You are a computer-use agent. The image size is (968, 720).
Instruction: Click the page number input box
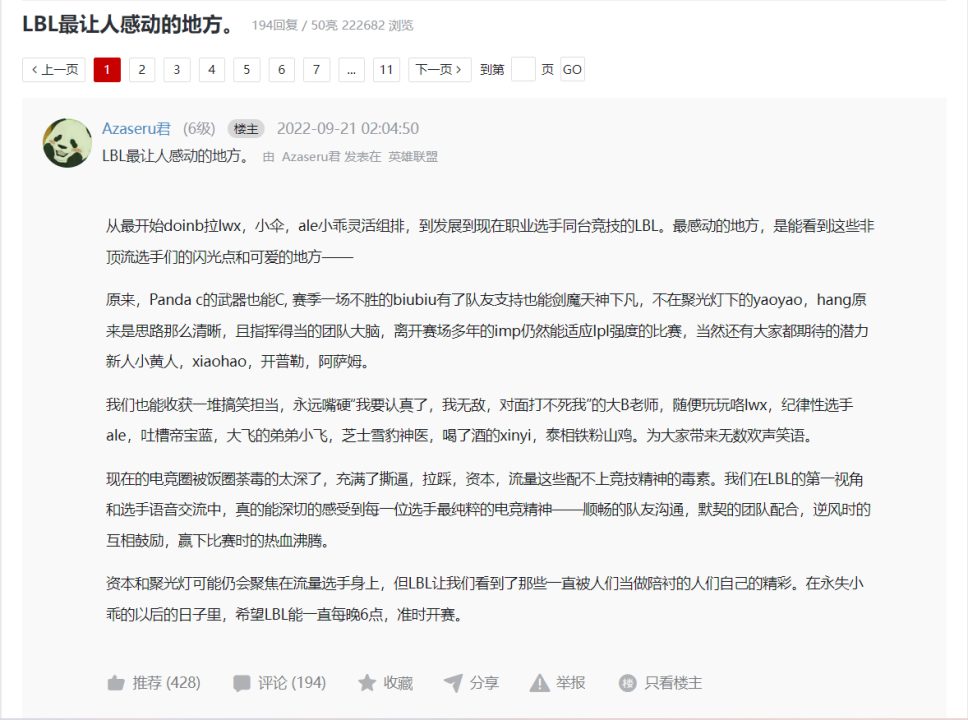pos(523,69)
